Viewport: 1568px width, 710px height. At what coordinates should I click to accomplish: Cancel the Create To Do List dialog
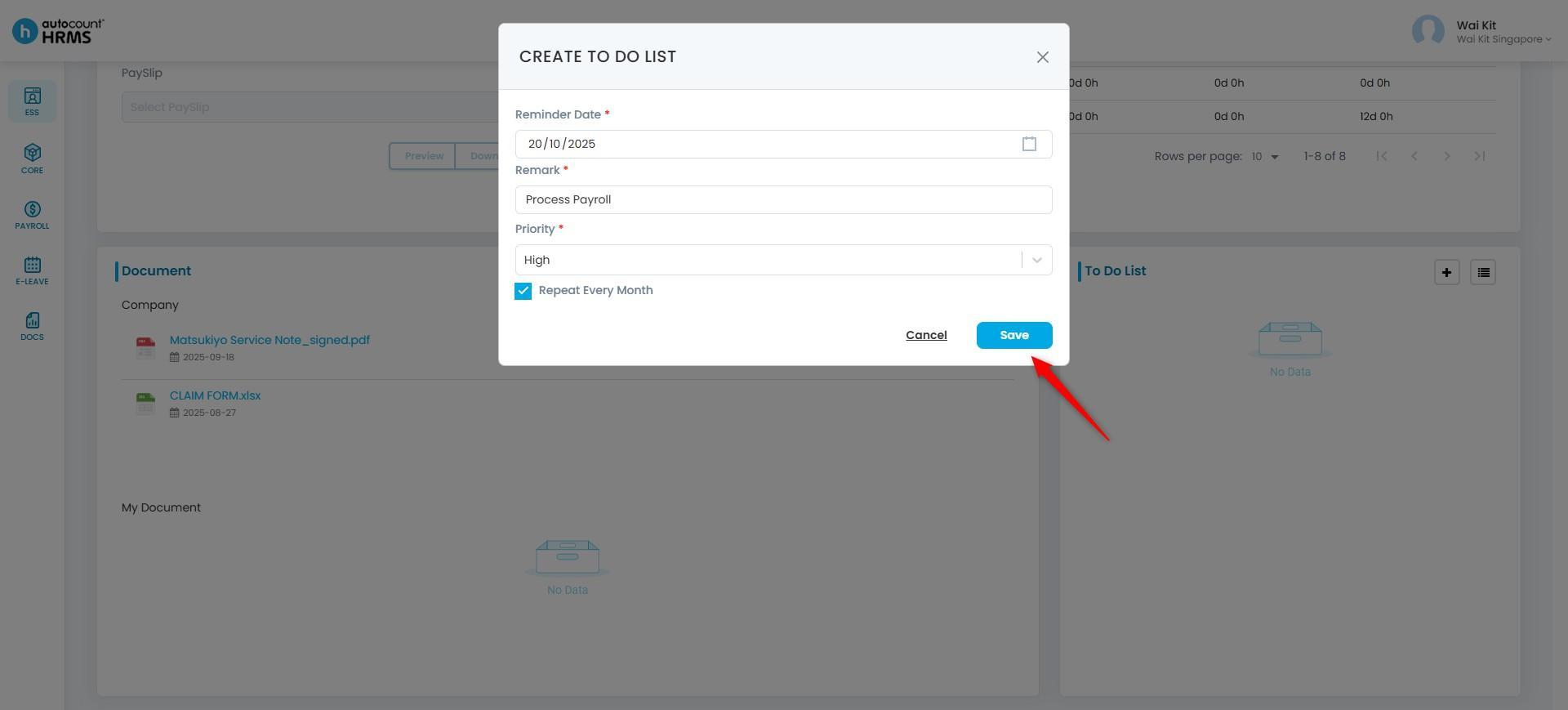click(x=926, y=335)
